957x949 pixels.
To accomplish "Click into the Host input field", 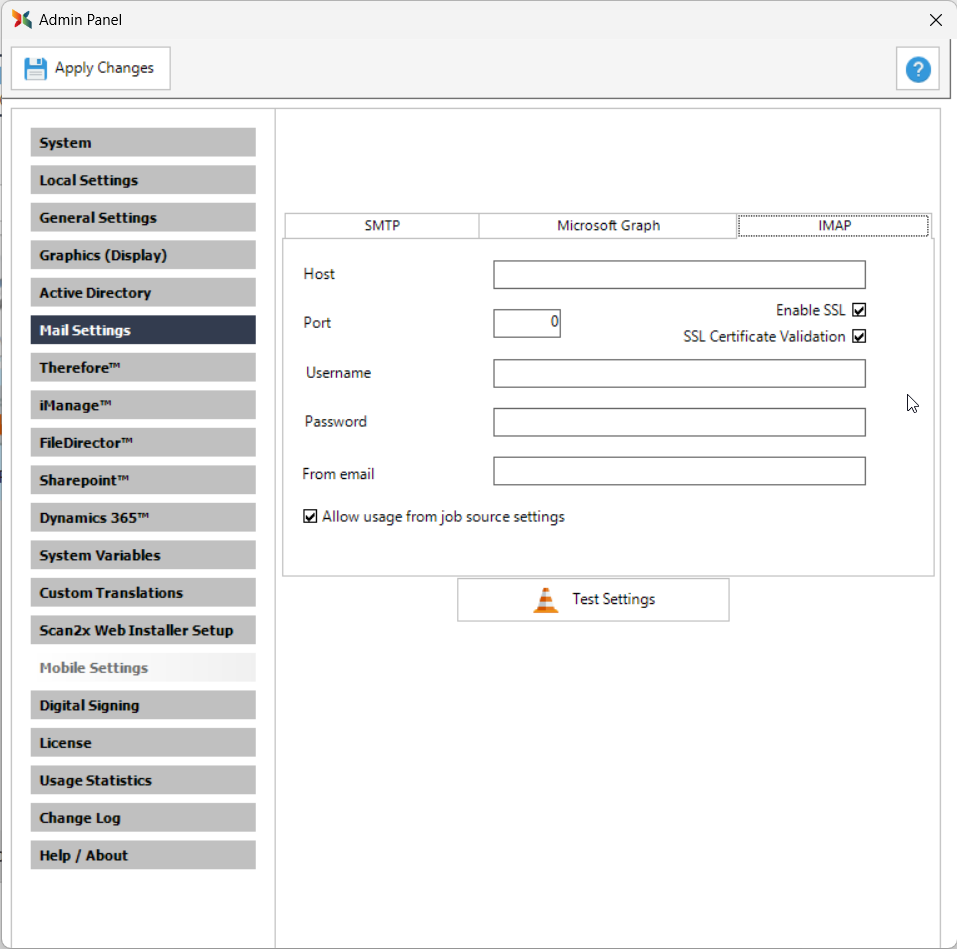I will click(679, 275).
